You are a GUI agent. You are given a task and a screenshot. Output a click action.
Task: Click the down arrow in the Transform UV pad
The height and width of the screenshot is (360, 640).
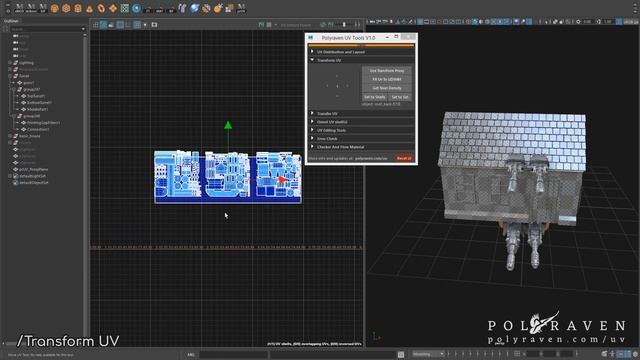[x=337, y=96]
